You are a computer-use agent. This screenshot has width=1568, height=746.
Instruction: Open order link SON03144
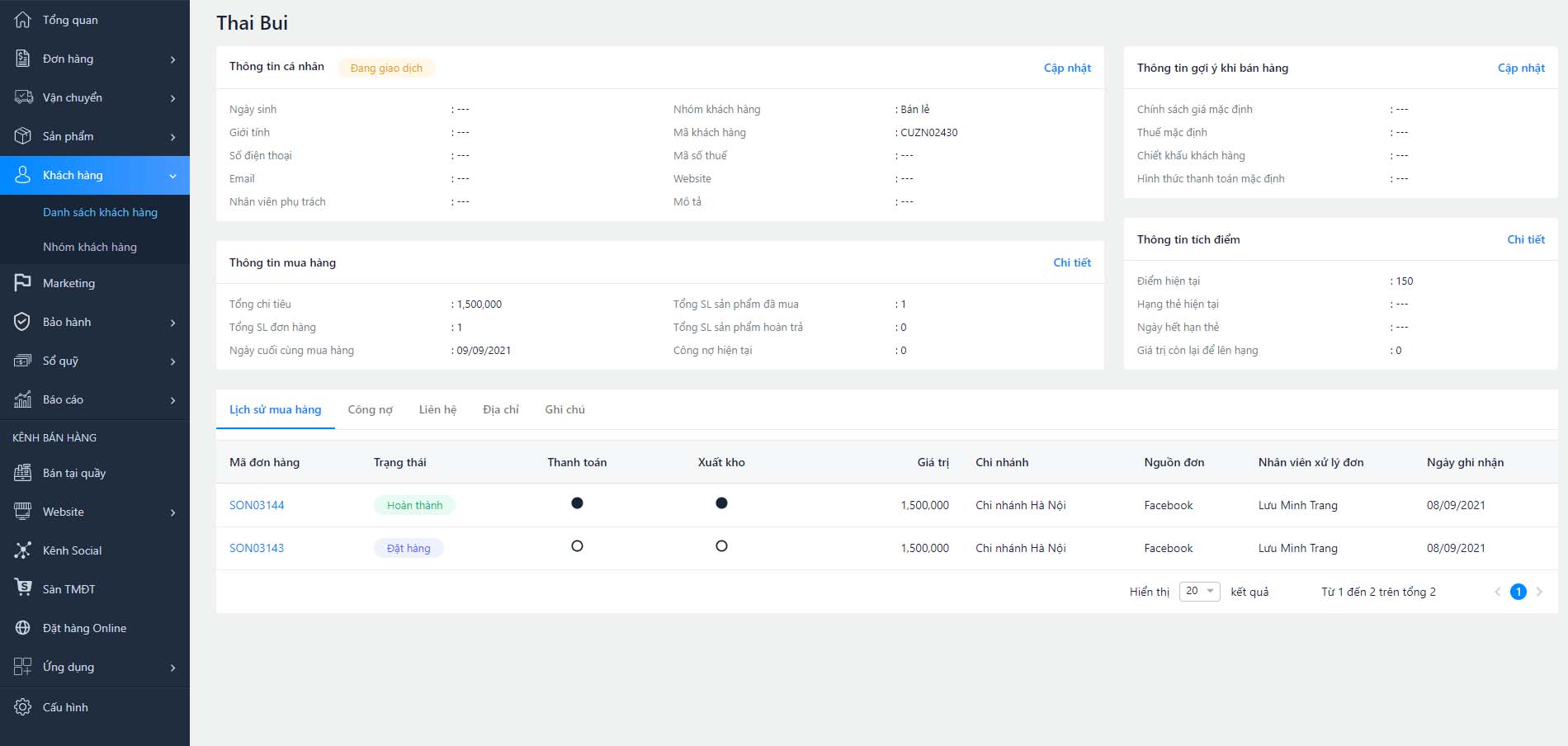pyautogui.click(x=257, y=505)
